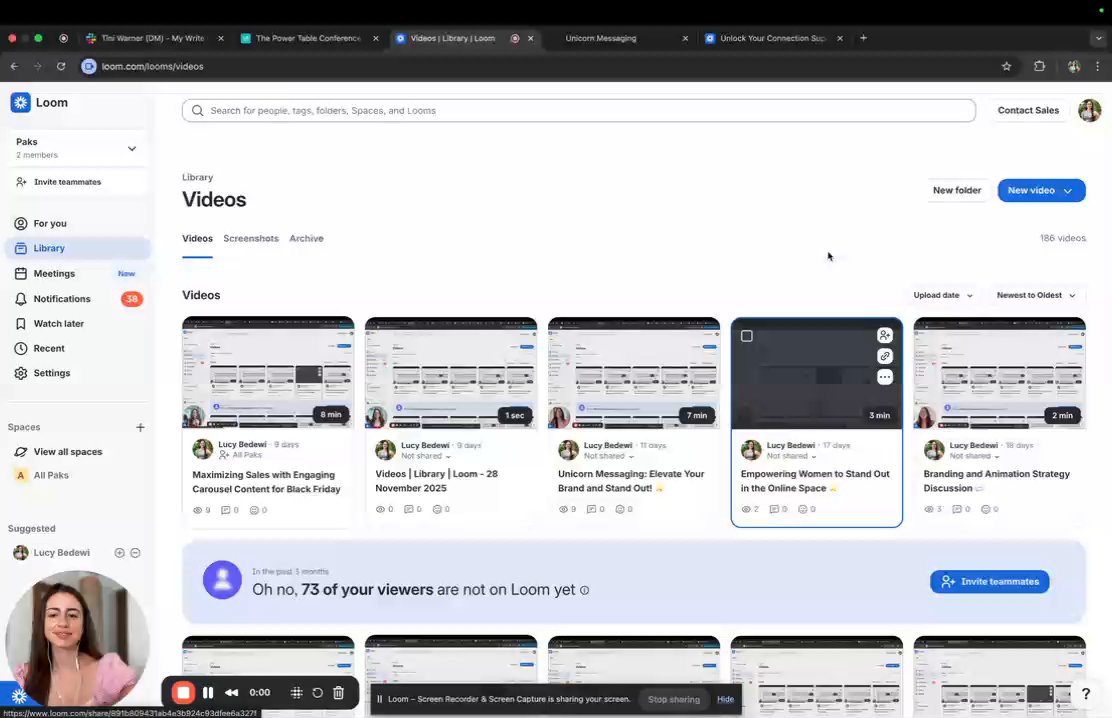
Task: Switch to the Screenshots tab
Action: pyautogui.click(x=251, y=238)
